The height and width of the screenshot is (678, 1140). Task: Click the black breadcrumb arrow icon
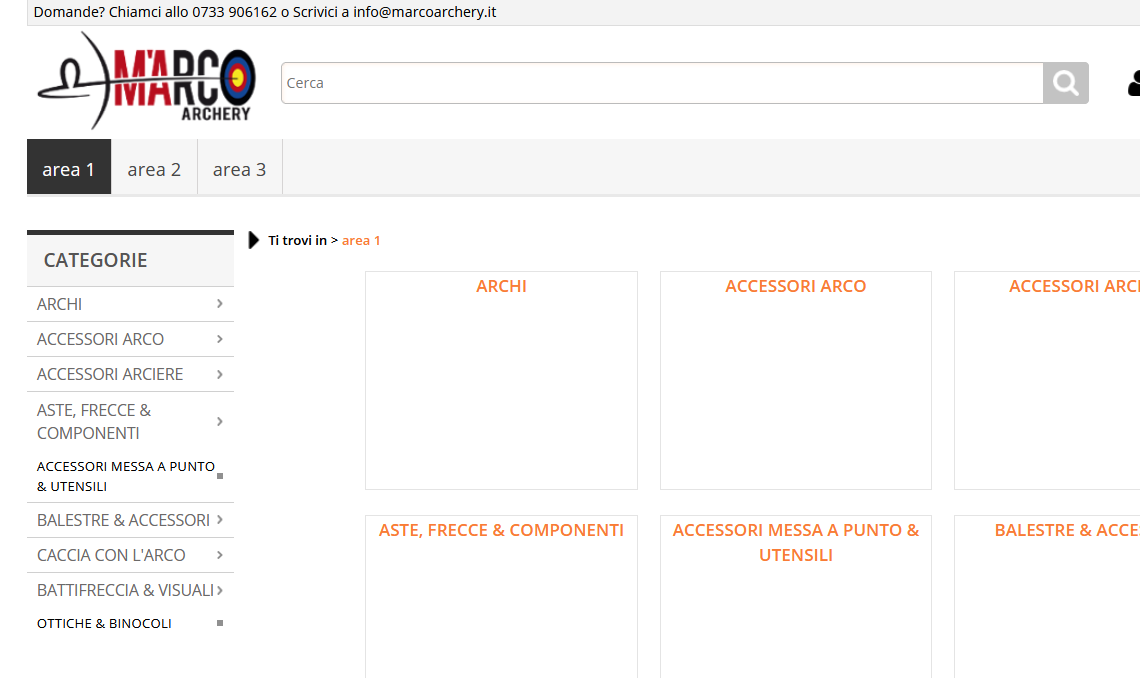pos(254,240)
